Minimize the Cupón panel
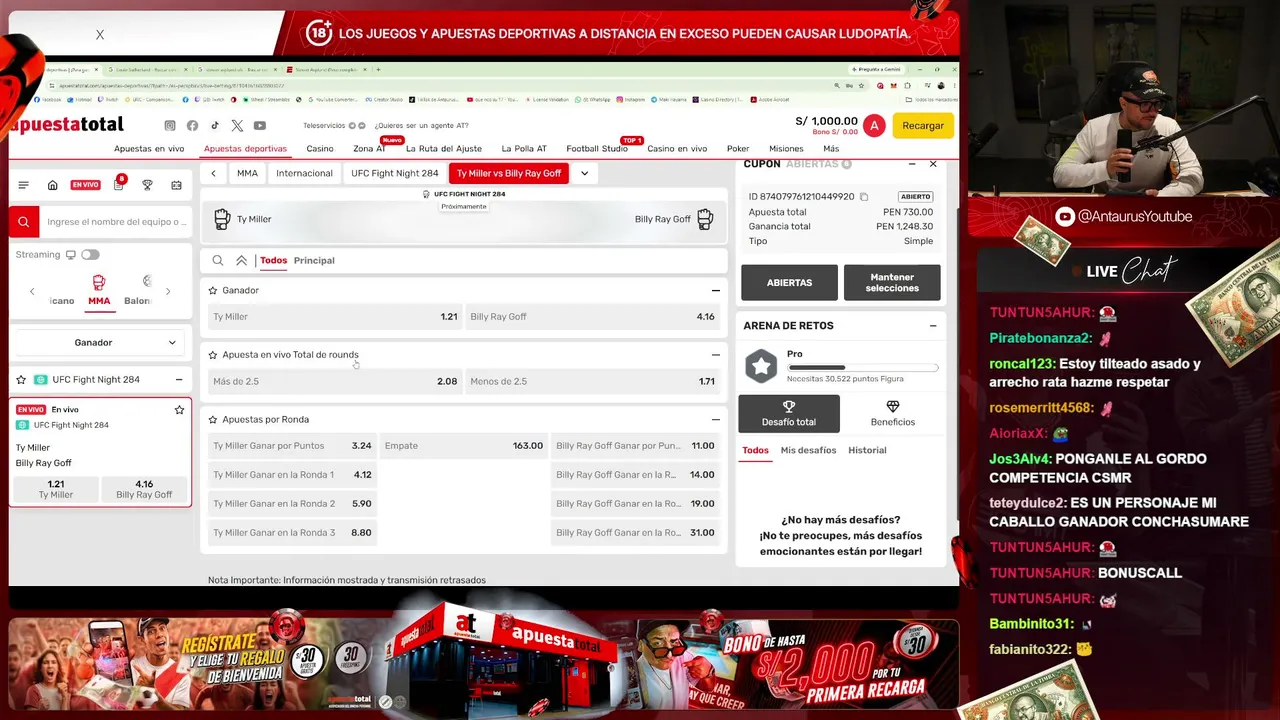 911,164
